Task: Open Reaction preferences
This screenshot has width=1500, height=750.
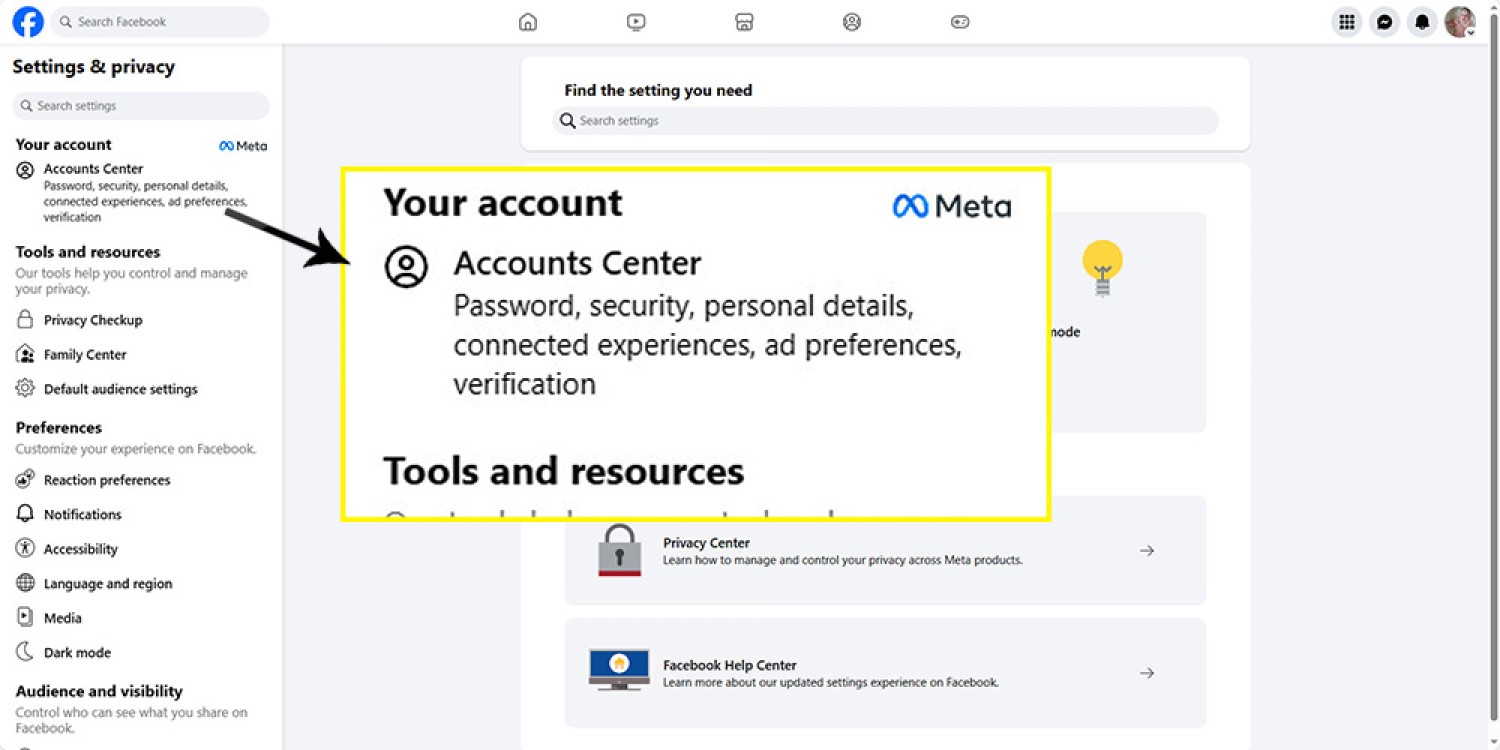Action: 107,480
